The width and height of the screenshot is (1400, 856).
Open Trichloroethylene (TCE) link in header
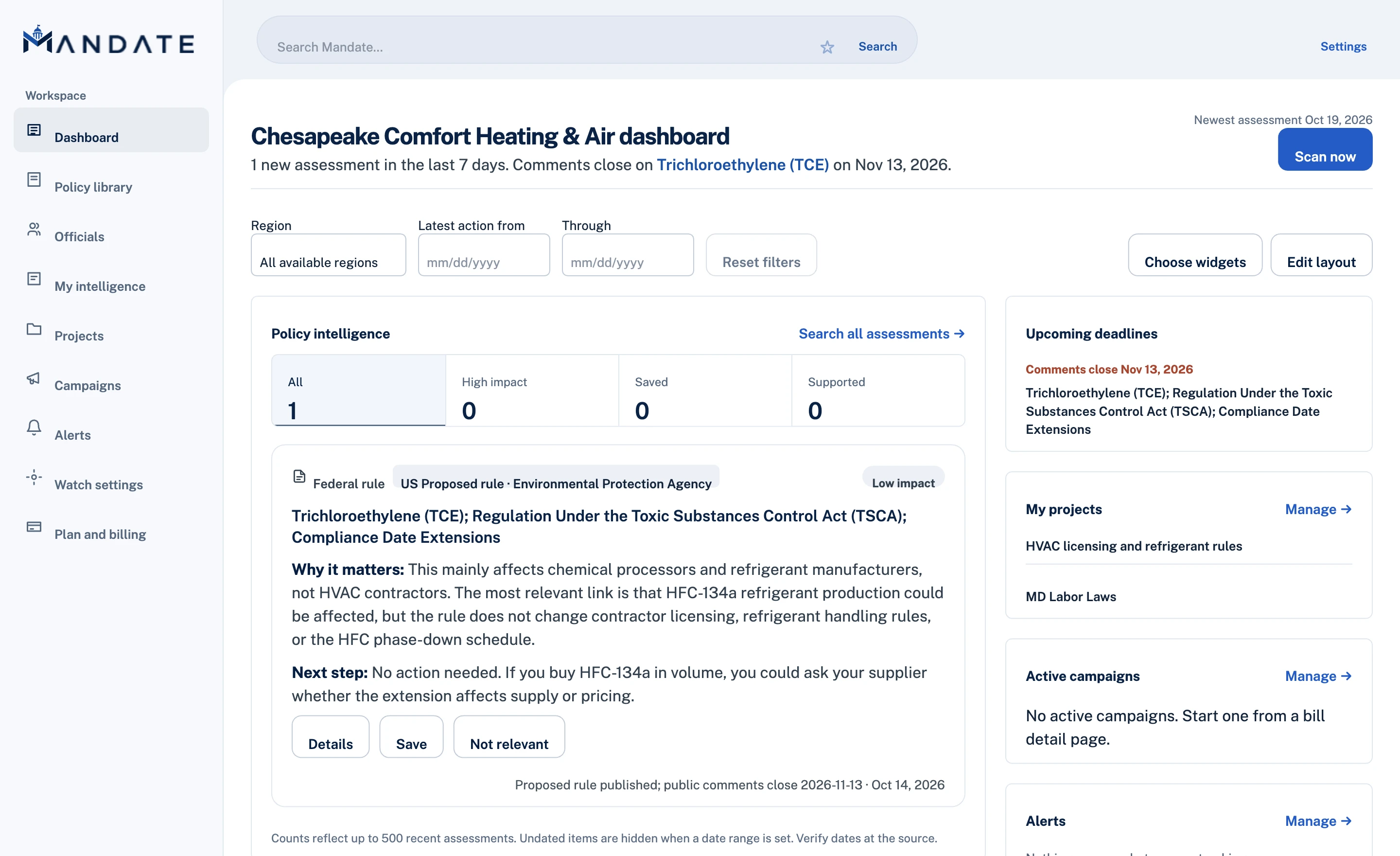tap(743, 165)
